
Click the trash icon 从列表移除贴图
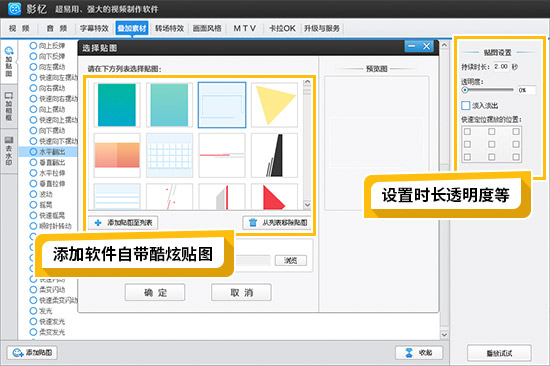[x=253, y=222]
